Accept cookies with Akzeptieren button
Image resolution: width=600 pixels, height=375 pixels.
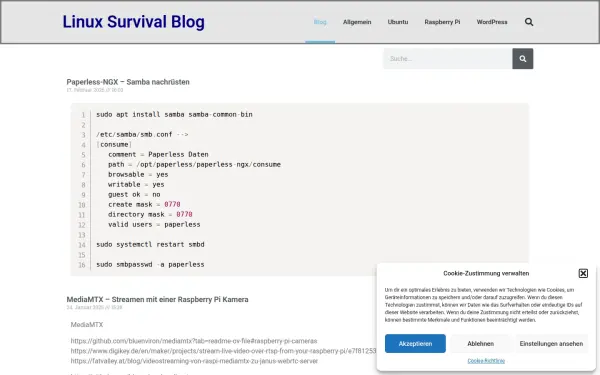point(415,344)
